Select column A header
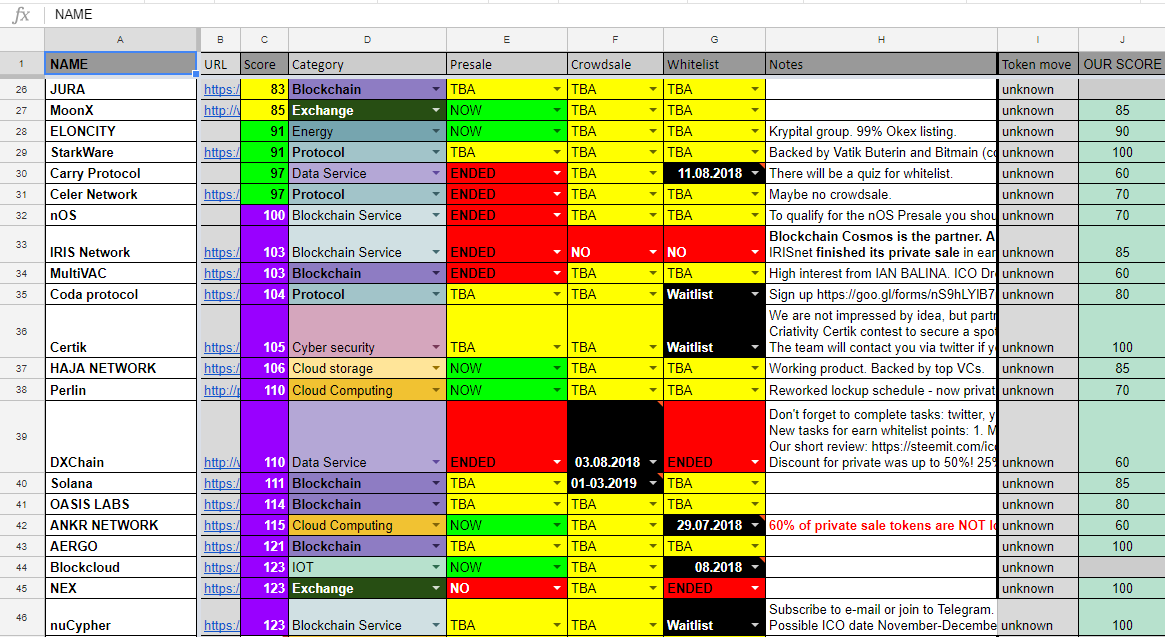1165x637 pixels. coord(120,40)
